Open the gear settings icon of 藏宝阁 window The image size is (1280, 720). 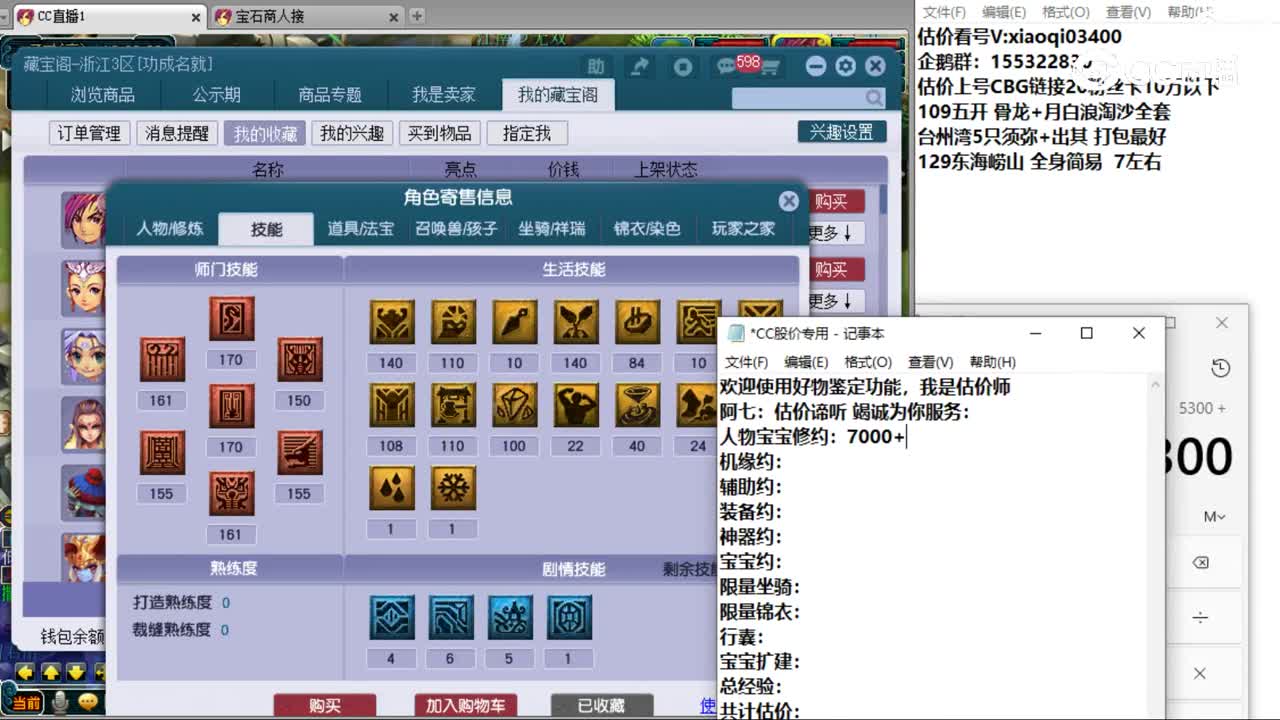pos(846,66)
